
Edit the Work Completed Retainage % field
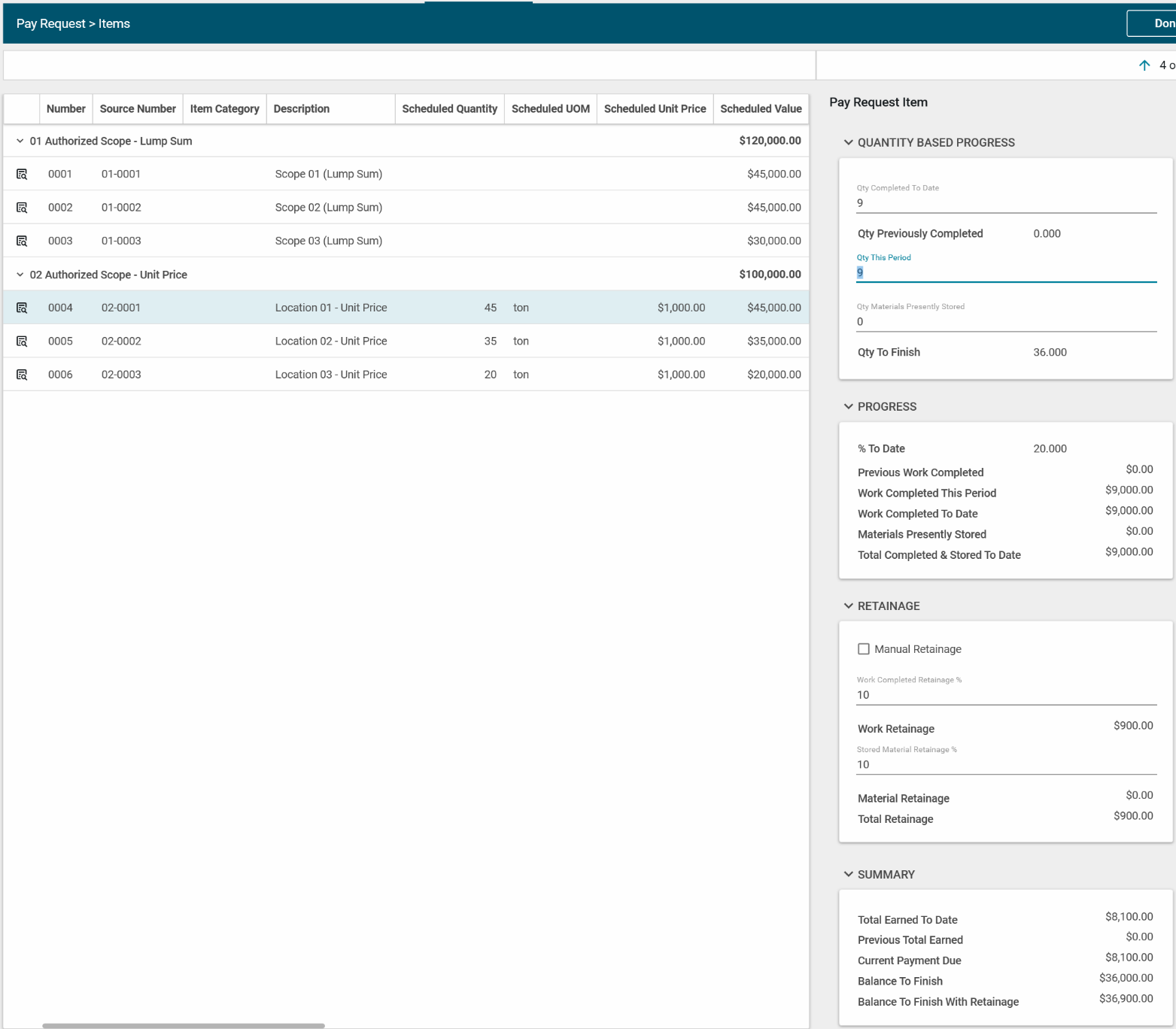(1005, 695)
